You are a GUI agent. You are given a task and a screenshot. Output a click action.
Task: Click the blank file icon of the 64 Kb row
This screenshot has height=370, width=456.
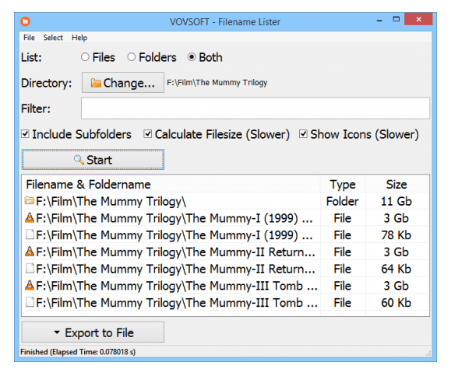click(30, 268)
